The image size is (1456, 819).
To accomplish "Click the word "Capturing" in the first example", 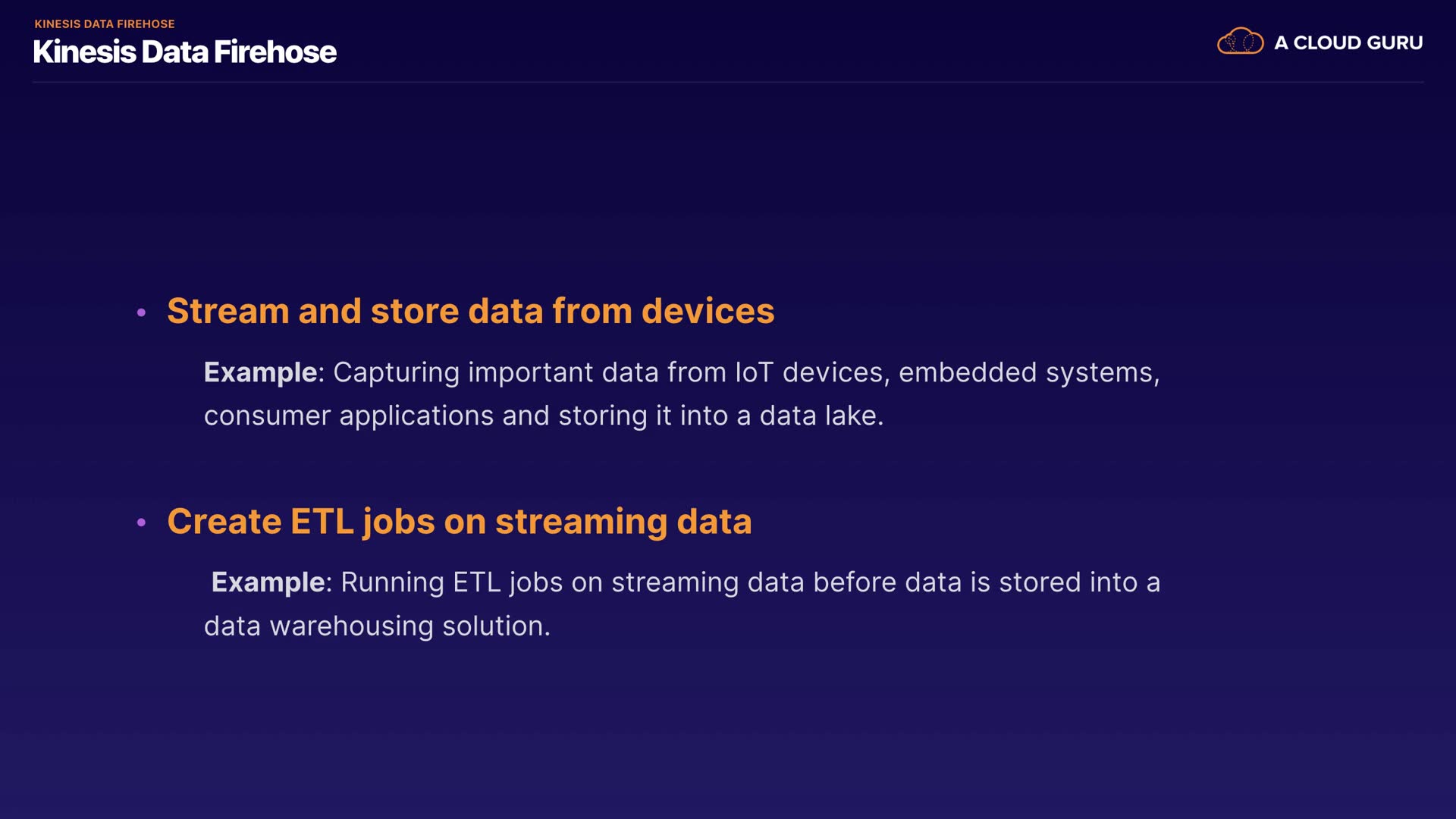I will coord(396,372).
